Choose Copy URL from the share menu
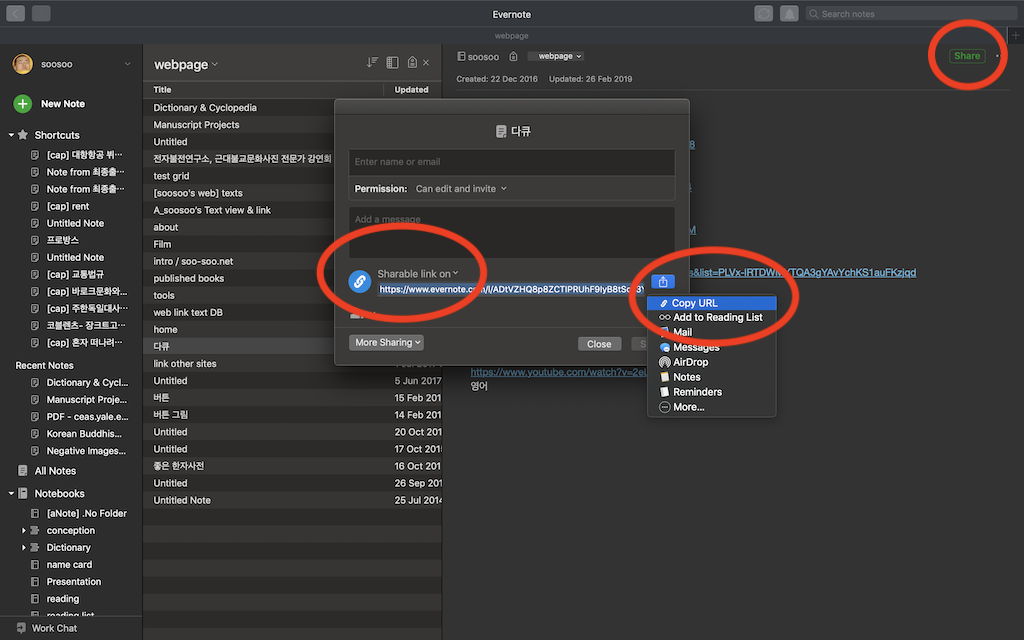Viewport: 1024px width, 640px height. coord(712,303)
